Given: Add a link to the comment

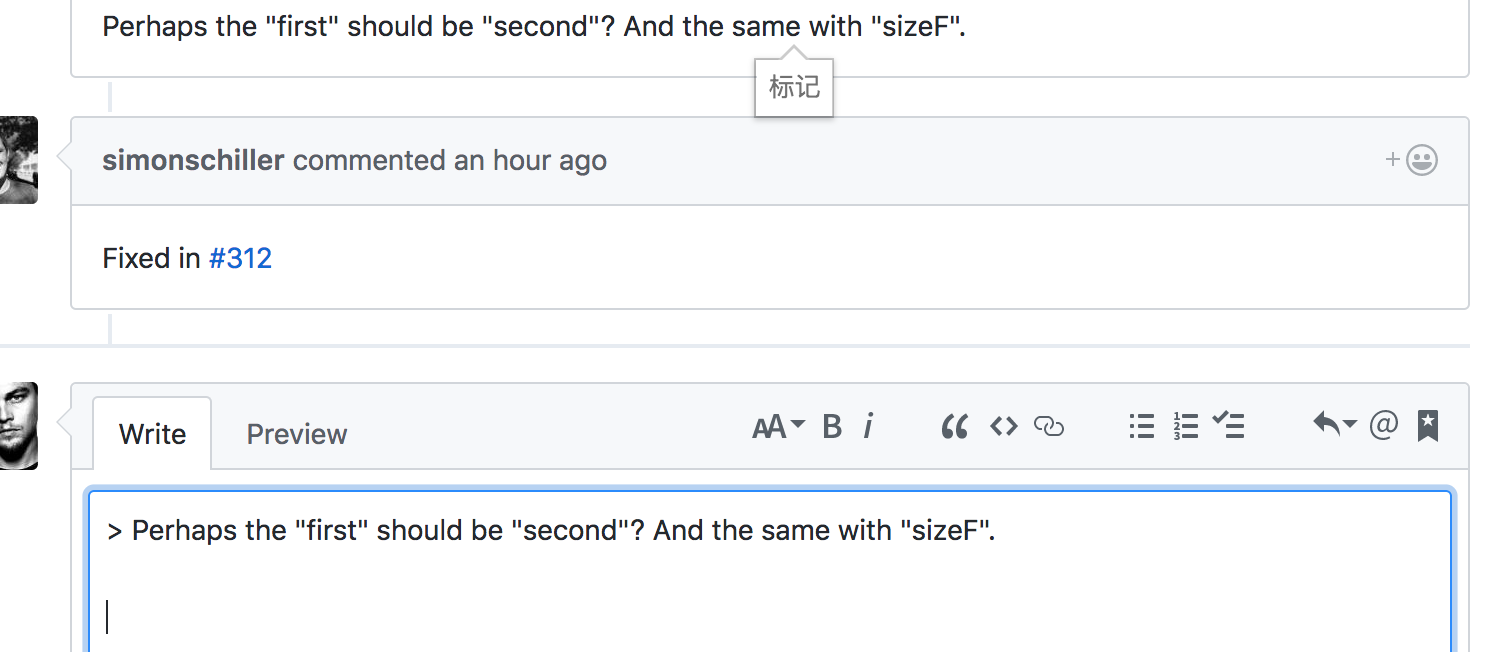Looking at the screenshot, I should [1048, 427].
